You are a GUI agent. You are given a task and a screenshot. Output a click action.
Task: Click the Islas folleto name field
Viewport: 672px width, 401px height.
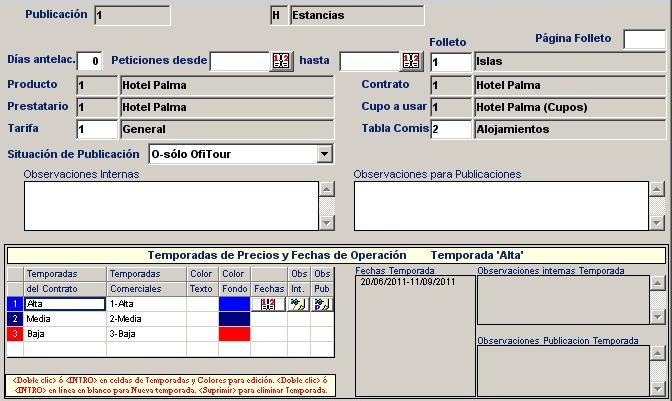tap(570, 62)
